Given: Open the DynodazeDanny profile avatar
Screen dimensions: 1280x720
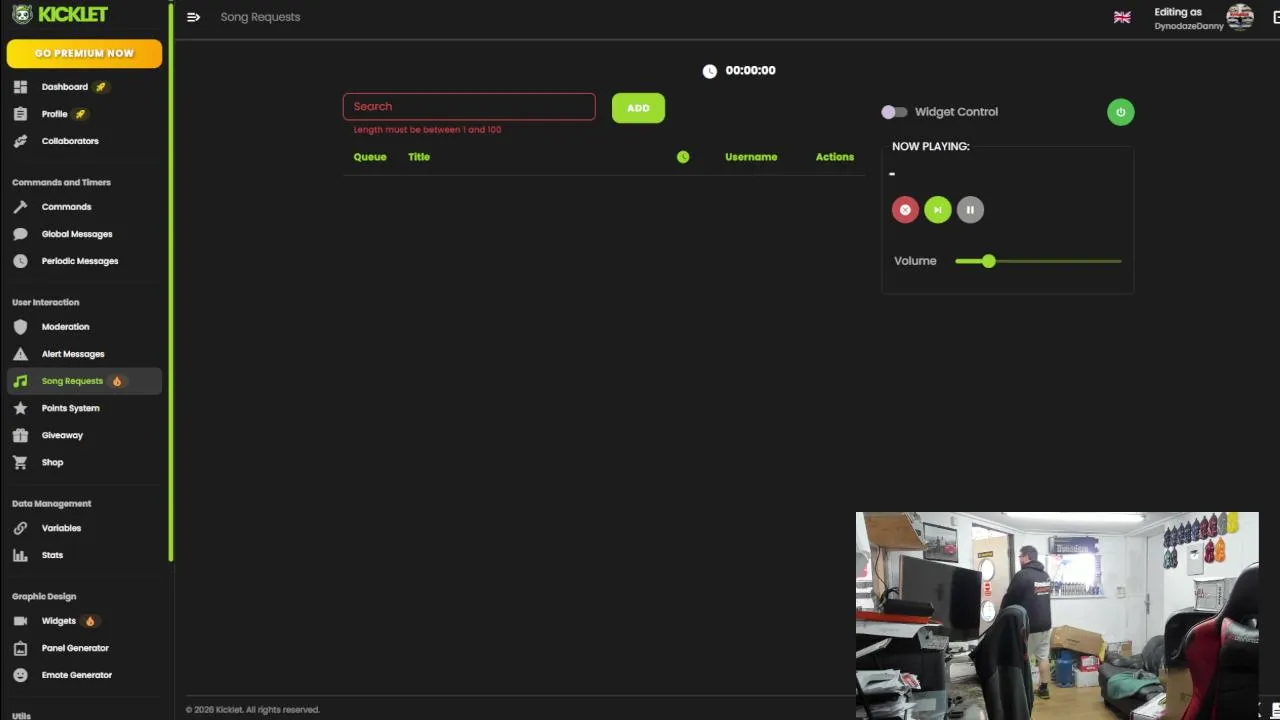Looking at the screenshot, I should [1240, 17].
